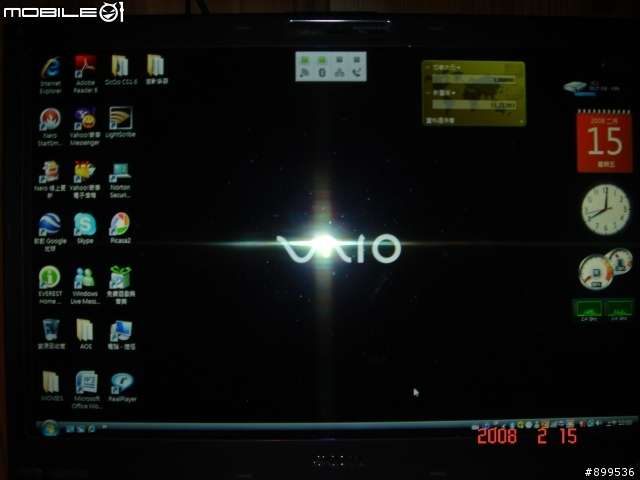Toggle wireless LAN in the wireless switch gadget
The width and height of the screenshot is (640, 480).
pos(304,67)
